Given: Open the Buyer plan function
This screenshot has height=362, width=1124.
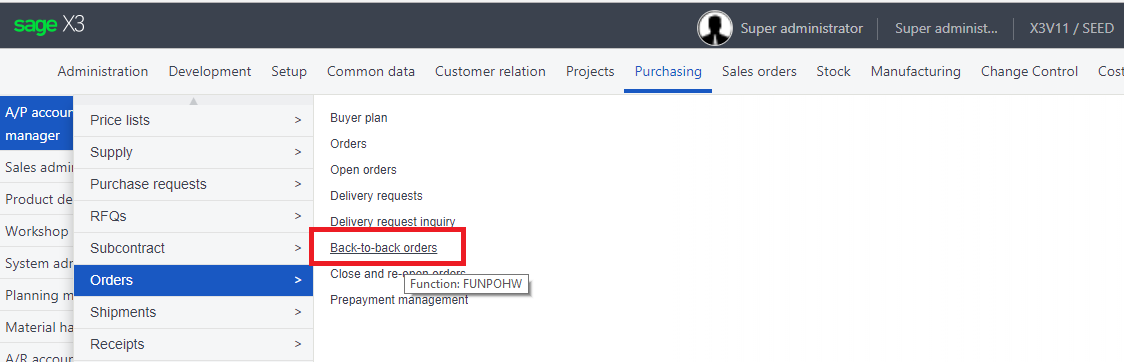Looking at the screenshot, I should [x=358, y=118].
